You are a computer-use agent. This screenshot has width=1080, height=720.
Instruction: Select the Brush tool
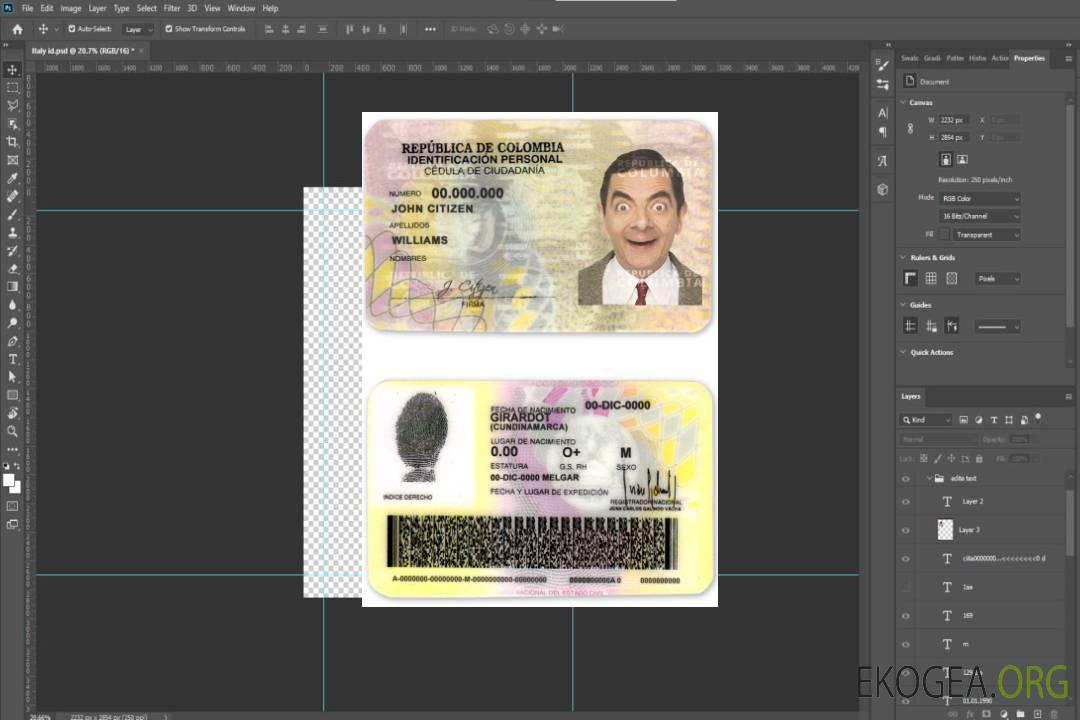(x=12, y=214)
